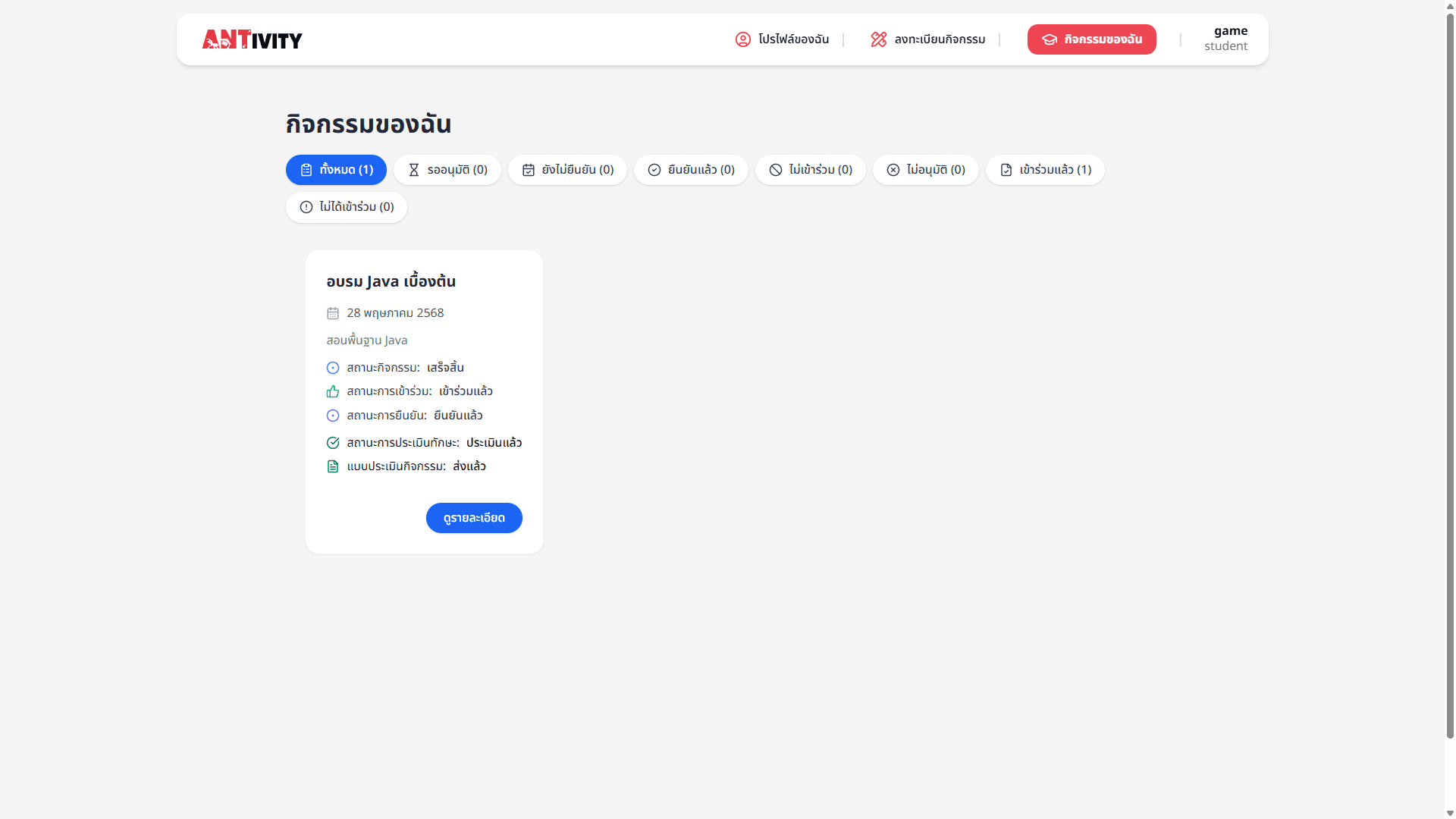Screen dimensions: 1456x819
Task: Filter by ไม่อนุมัติ (0)
Action: (x=925, y=170)
